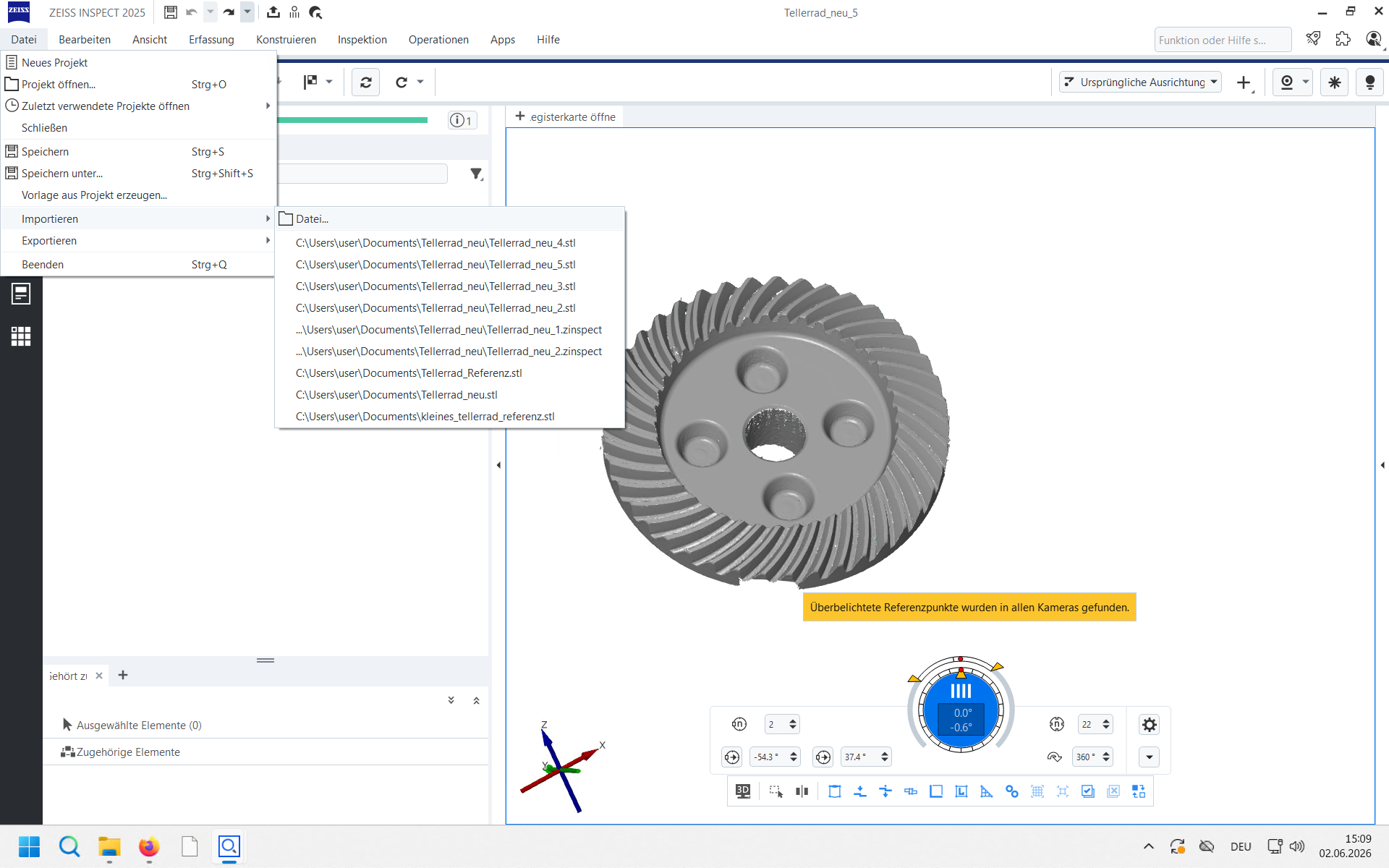Click the asterisk button in the alignment toolbar
The width and height of the screenshot is (1389, 868).
(x=1334, y=82)
